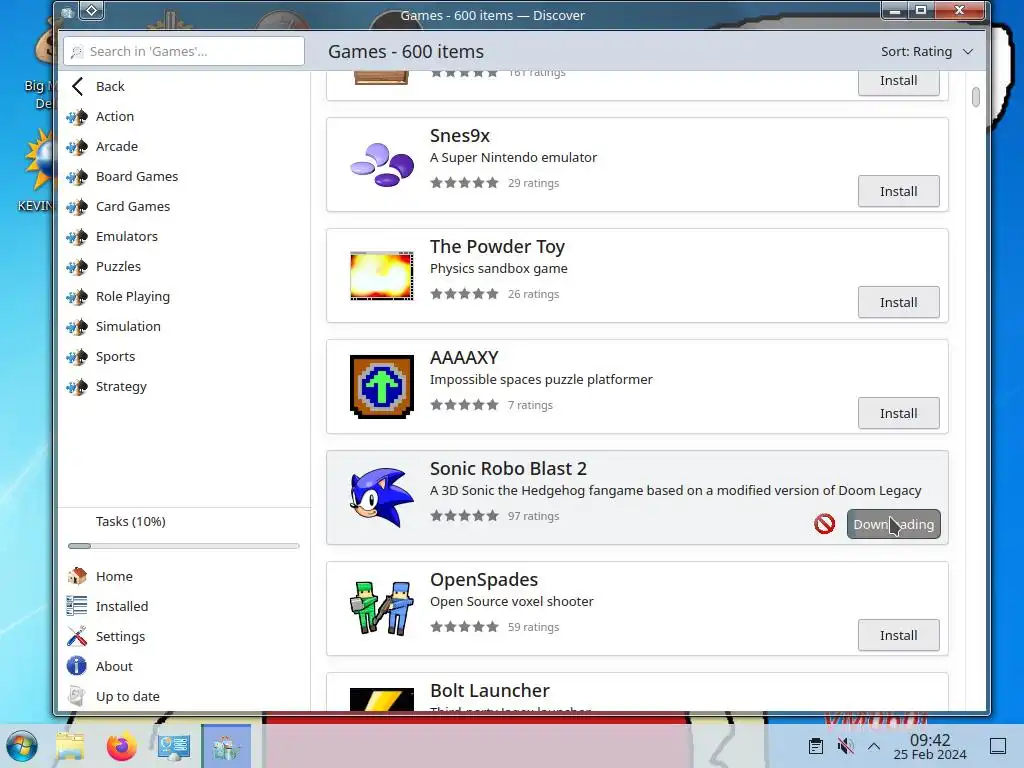Click the taskbar clock 09:42
The image size is (1024, 768).
(x=930, y=739)
